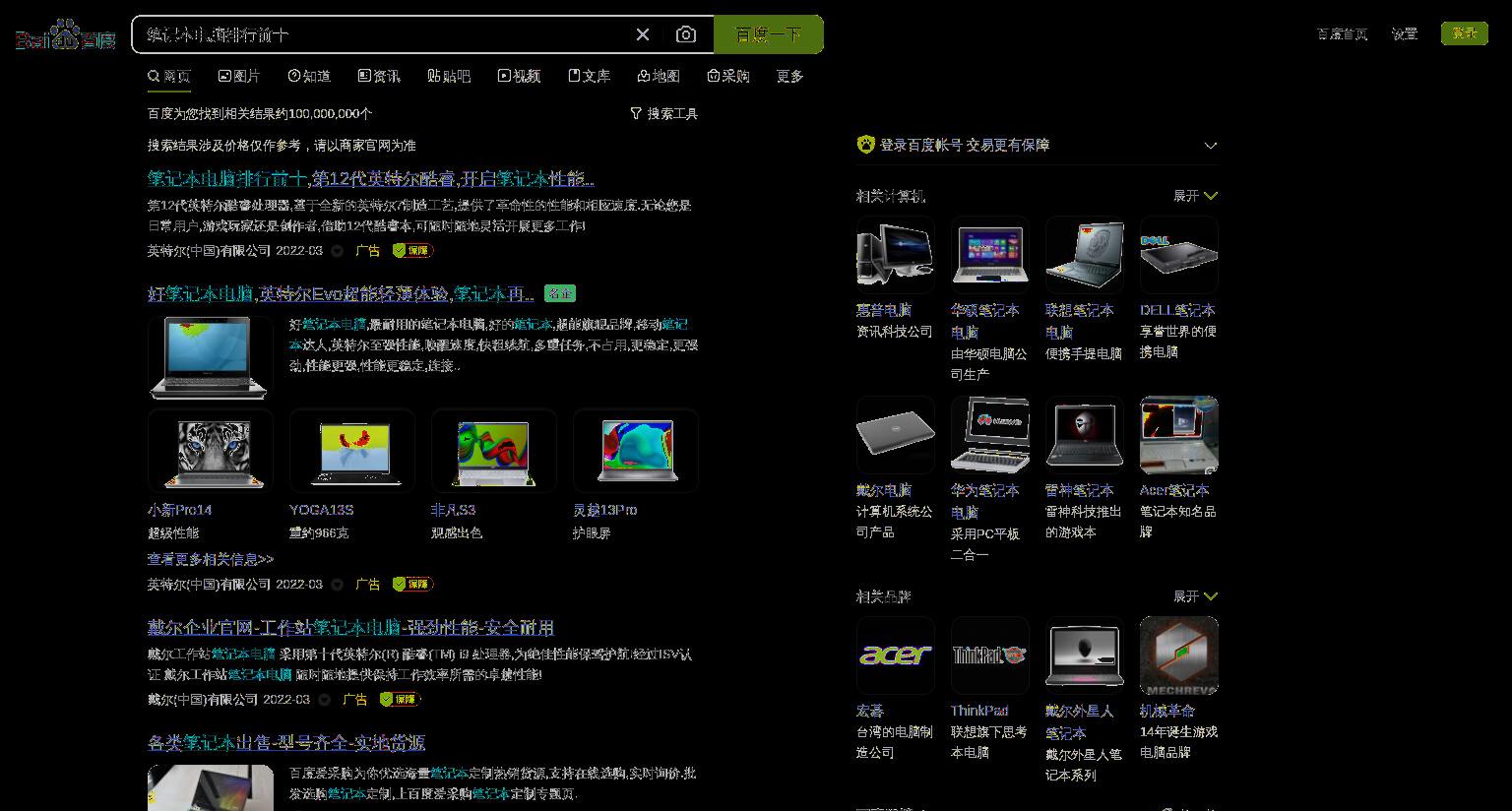The height and width of the screenshot is (811, 1512).
Task: Open 搜索工具 filter
Action: pos(664,114)
